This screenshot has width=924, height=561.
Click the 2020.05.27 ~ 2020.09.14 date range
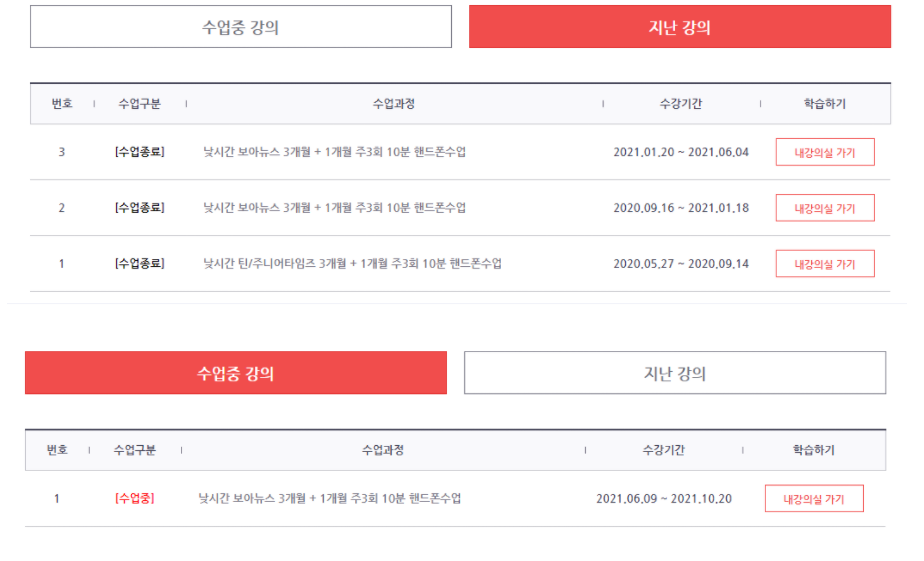coord(681,264)
